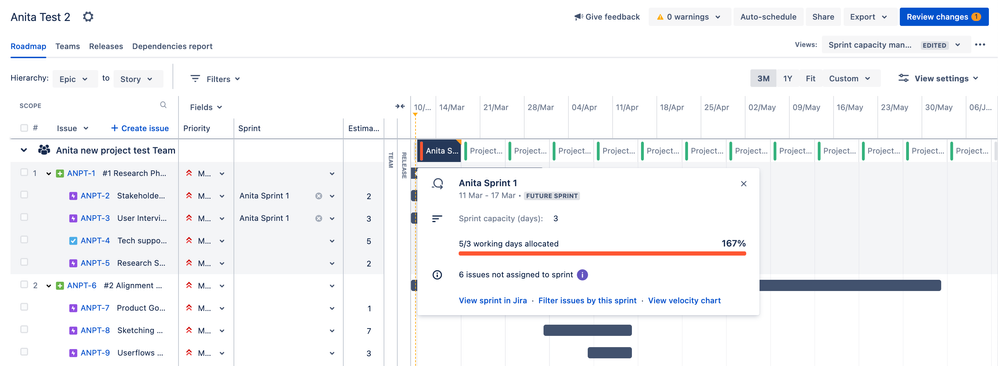The height and width of the screenshot is (366, 998).
Task: Click the ANPT-2 purple story icon
Action: click(x=73, y=196)
